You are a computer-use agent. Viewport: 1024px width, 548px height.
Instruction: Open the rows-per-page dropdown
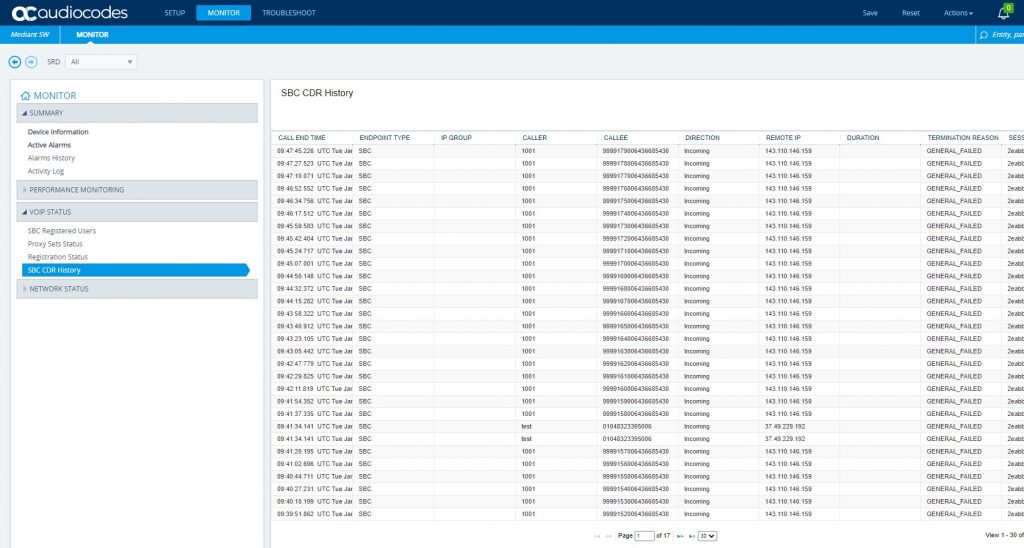click(707, 536)
